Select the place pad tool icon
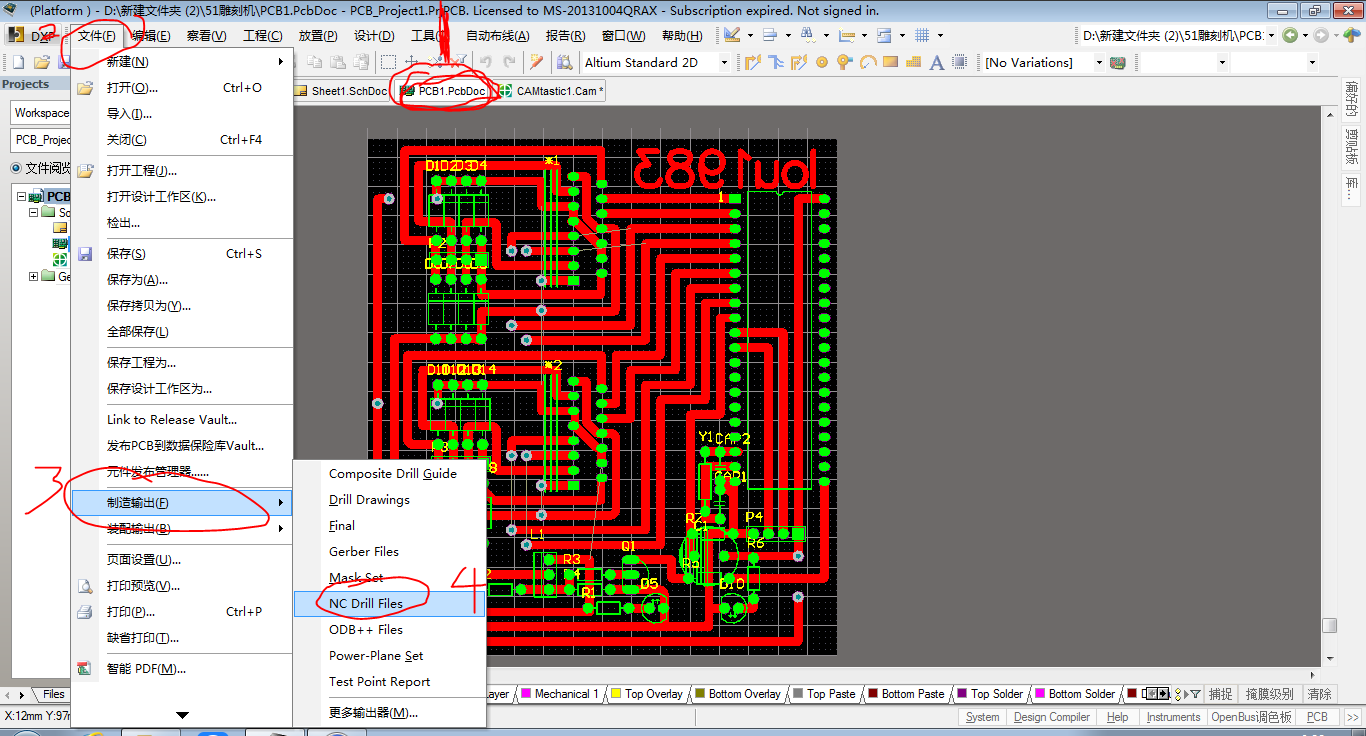This screenshot has width=1366, height=736. pos(822,62)
